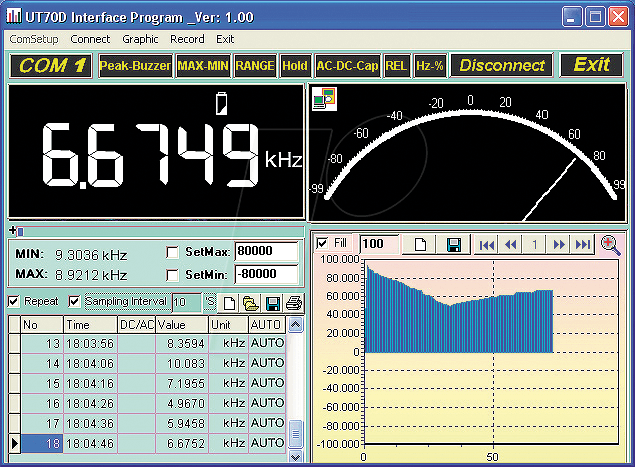Image resolution: width=635 pixels, height=467 pixels.
Task: Click the analog meter display mode icon
Action: tap(324, 98)
